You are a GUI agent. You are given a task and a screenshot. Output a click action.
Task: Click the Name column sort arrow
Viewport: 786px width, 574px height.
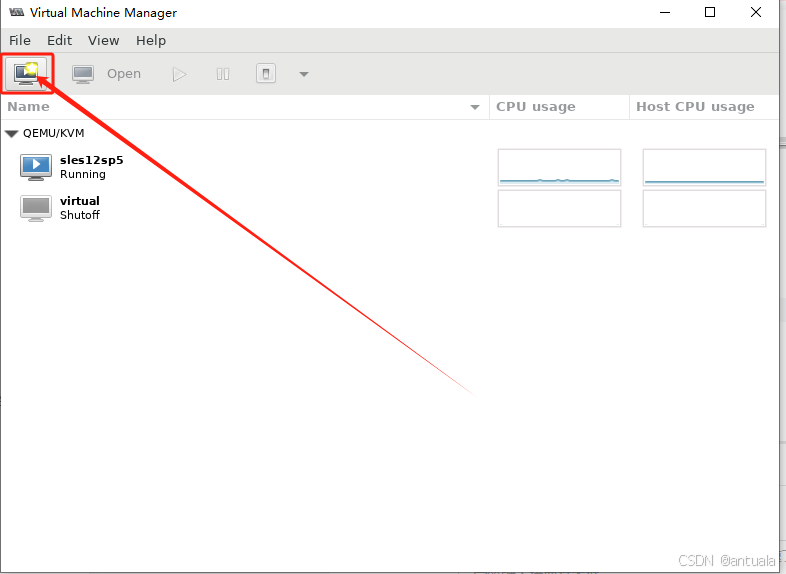(x=475, y=107)
